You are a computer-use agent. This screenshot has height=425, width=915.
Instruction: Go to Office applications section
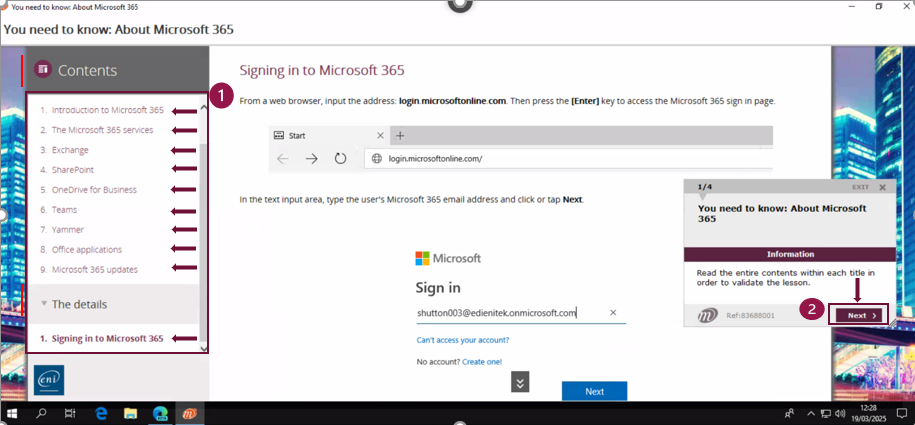tap(87, 249)
